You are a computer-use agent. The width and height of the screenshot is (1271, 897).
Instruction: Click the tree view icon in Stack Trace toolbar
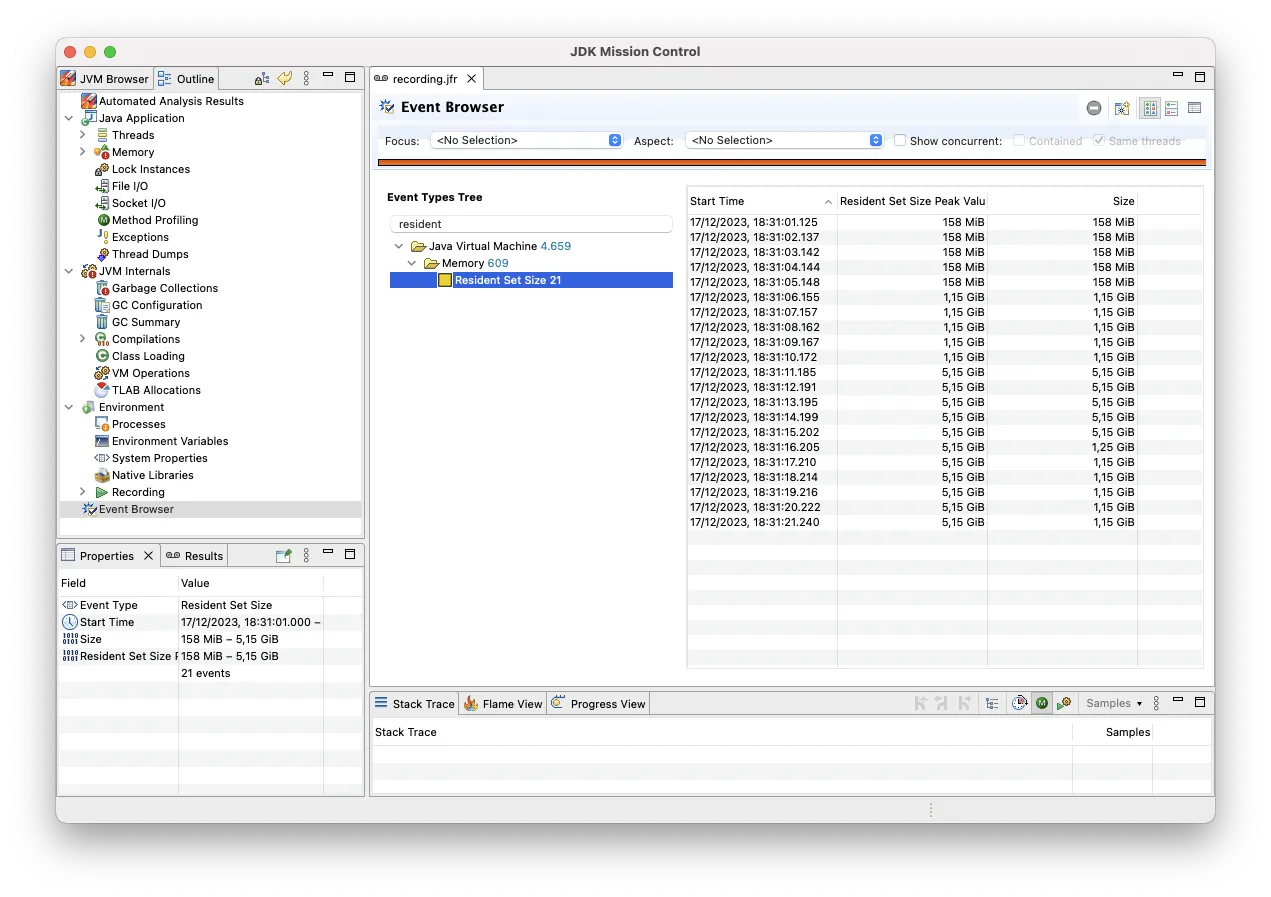(x=991, y=704)
